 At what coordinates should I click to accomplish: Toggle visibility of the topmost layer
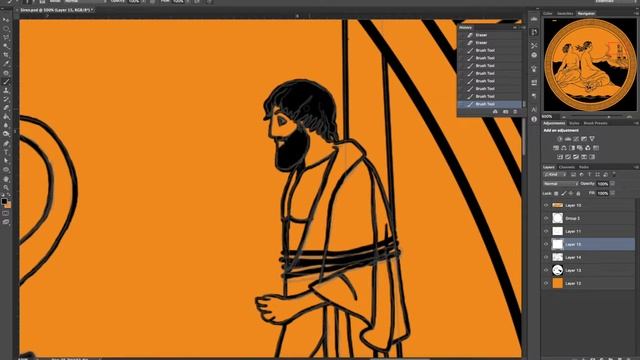(546, 205)
